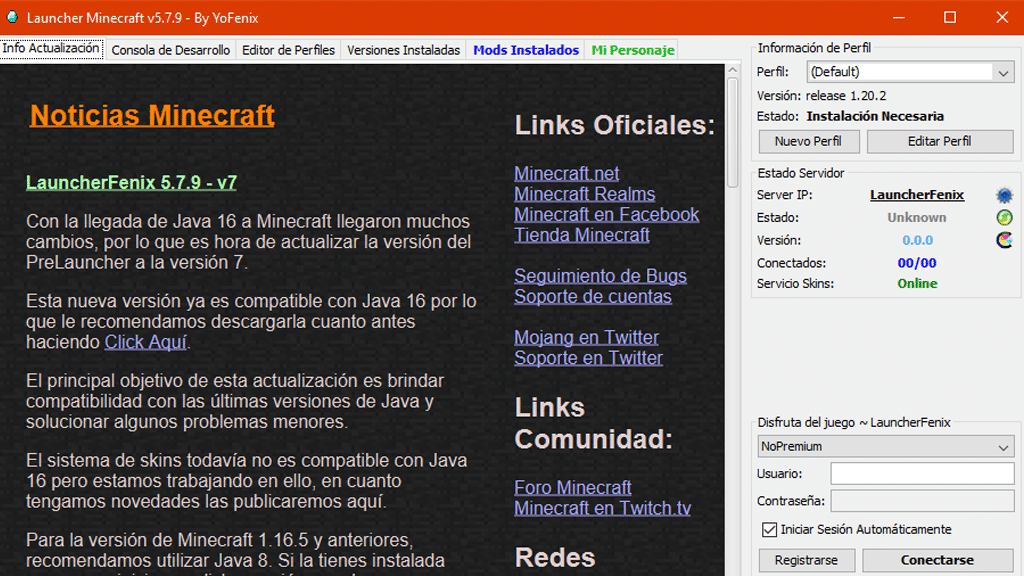Visit Minecraft en Twitch.tv link
This screenshot has width=1024, height=576.
point(602,508)
